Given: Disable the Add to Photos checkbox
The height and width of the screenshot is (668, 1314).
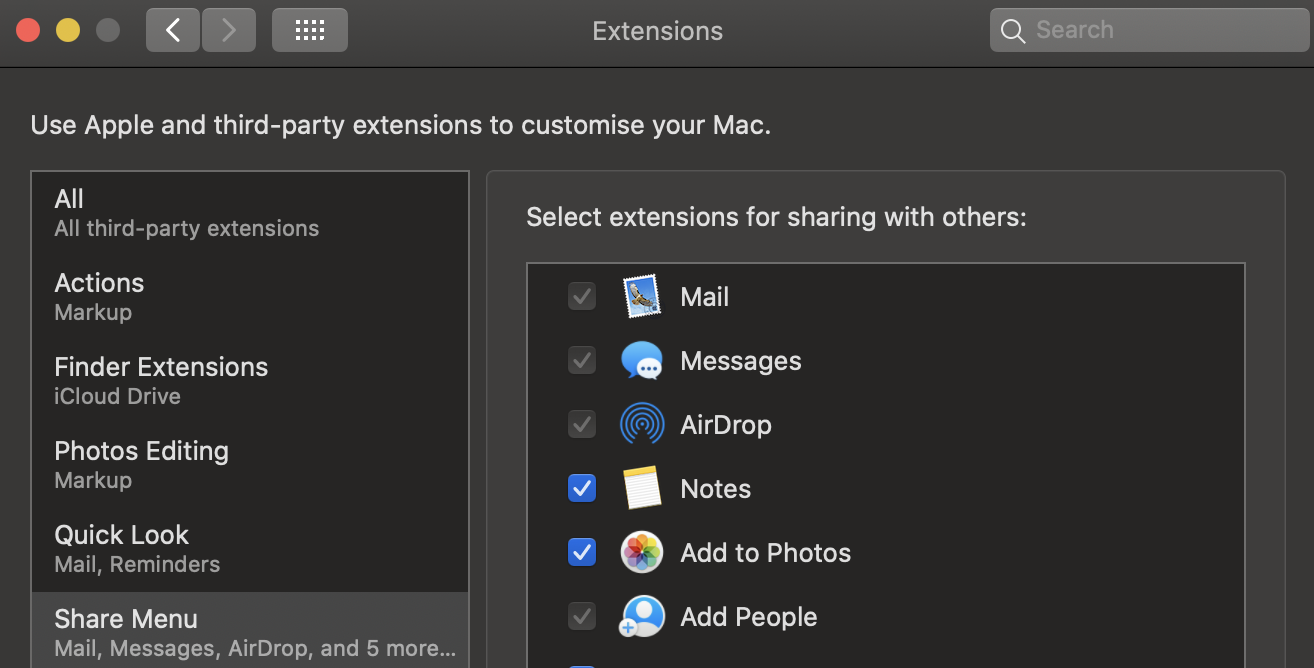Looking at the screenshot, I should click(582, 553).
